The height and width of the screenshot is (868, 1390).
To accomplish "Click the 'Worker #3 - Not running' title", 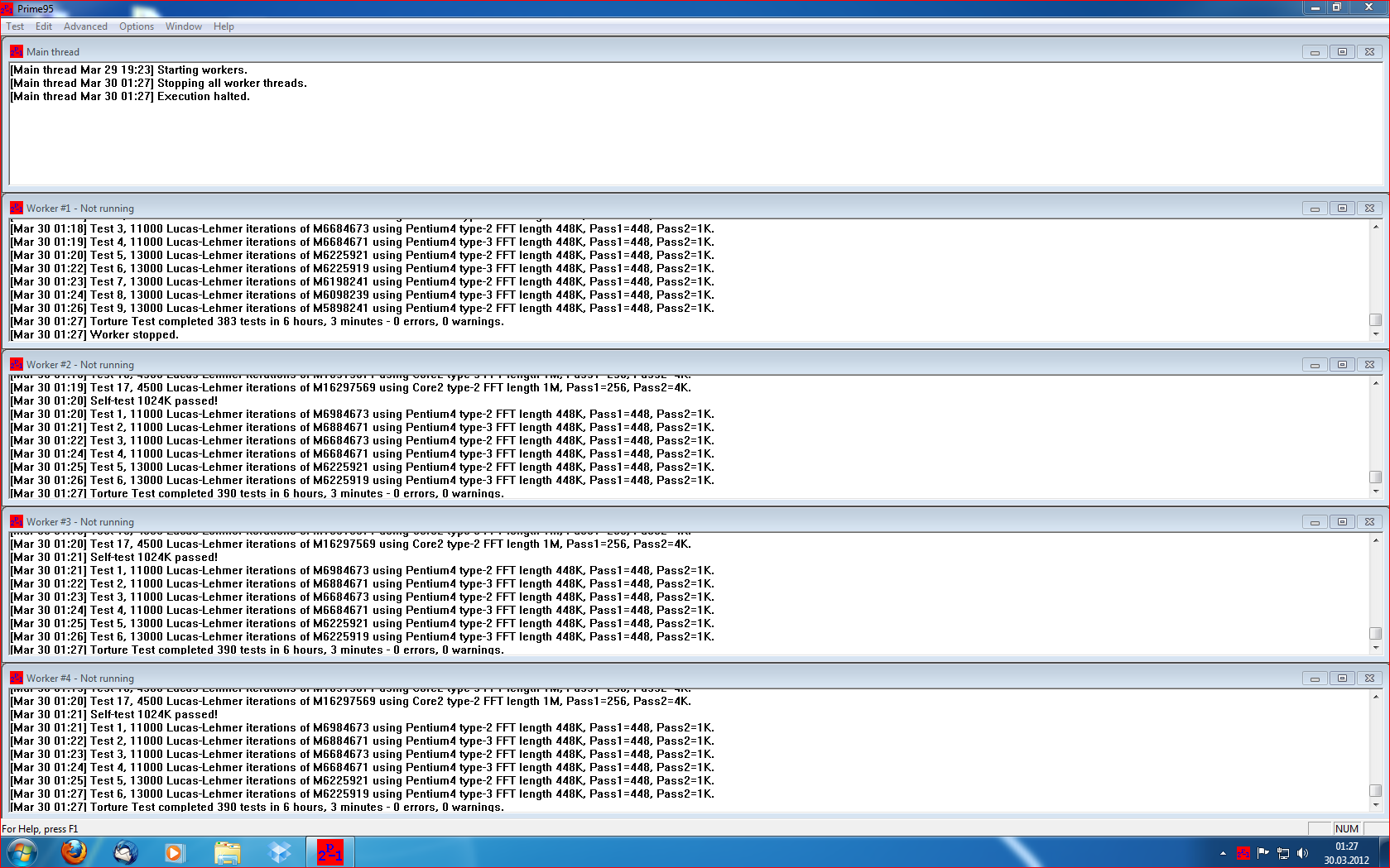I will [x=80, y=522].
